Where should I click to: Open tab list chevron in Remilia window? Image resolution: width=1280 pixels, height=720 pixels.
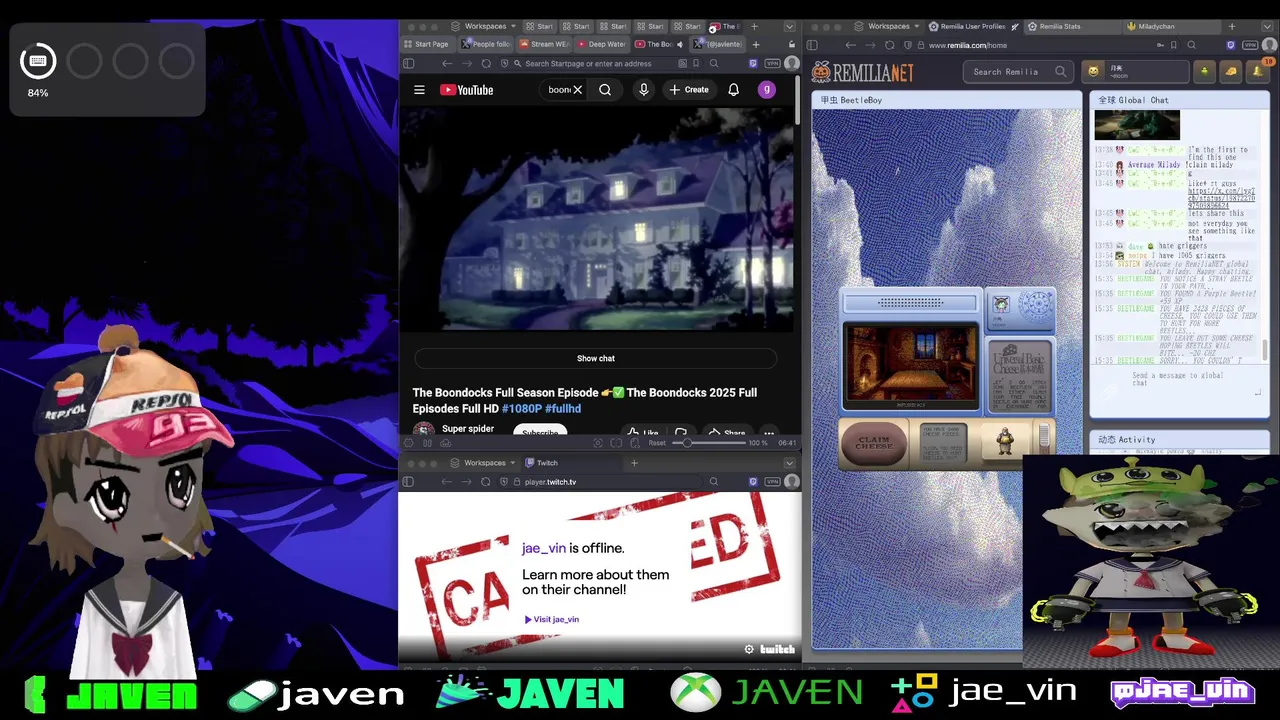(1266, 26)
